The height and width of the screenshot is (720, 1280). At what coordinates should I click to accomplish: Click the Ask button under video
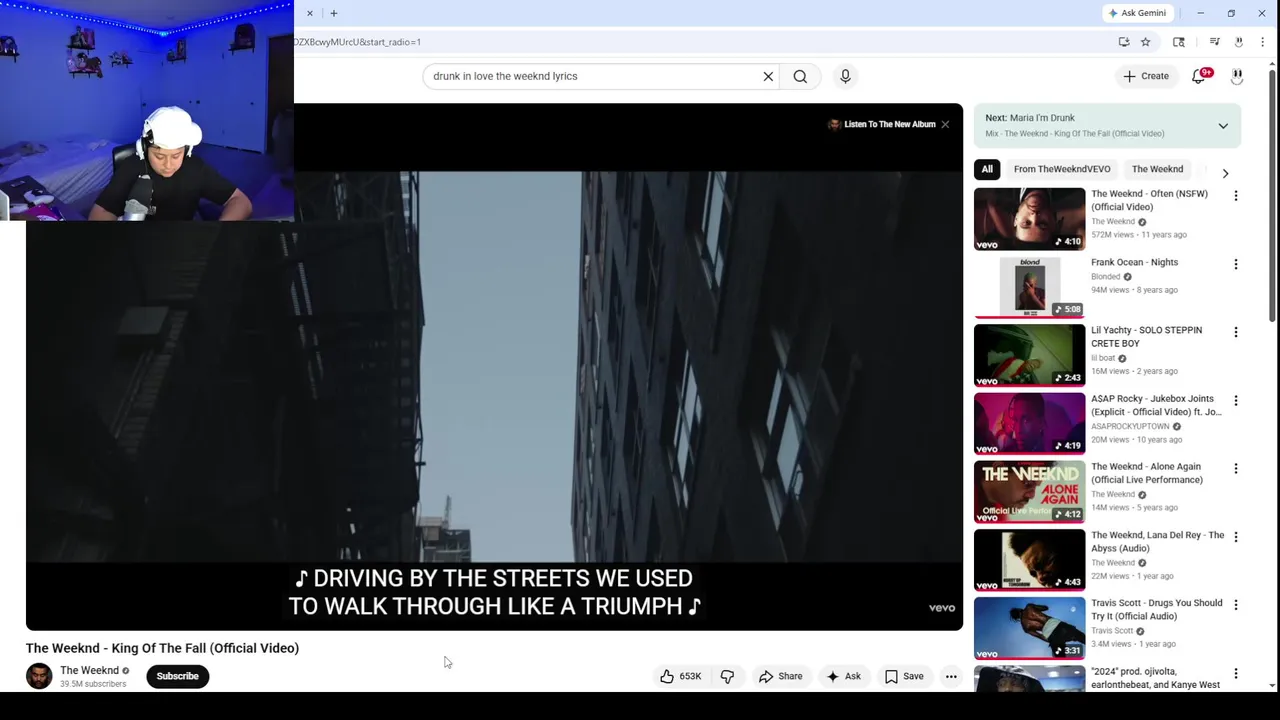point(843,676)
